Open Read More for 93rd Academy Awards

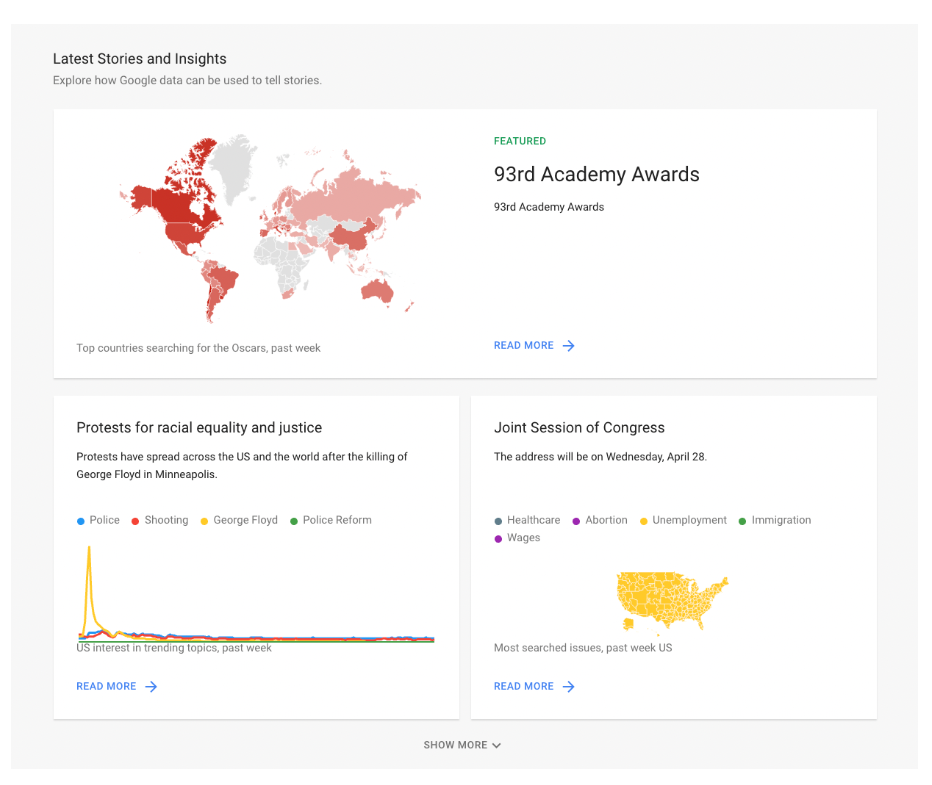523,346
